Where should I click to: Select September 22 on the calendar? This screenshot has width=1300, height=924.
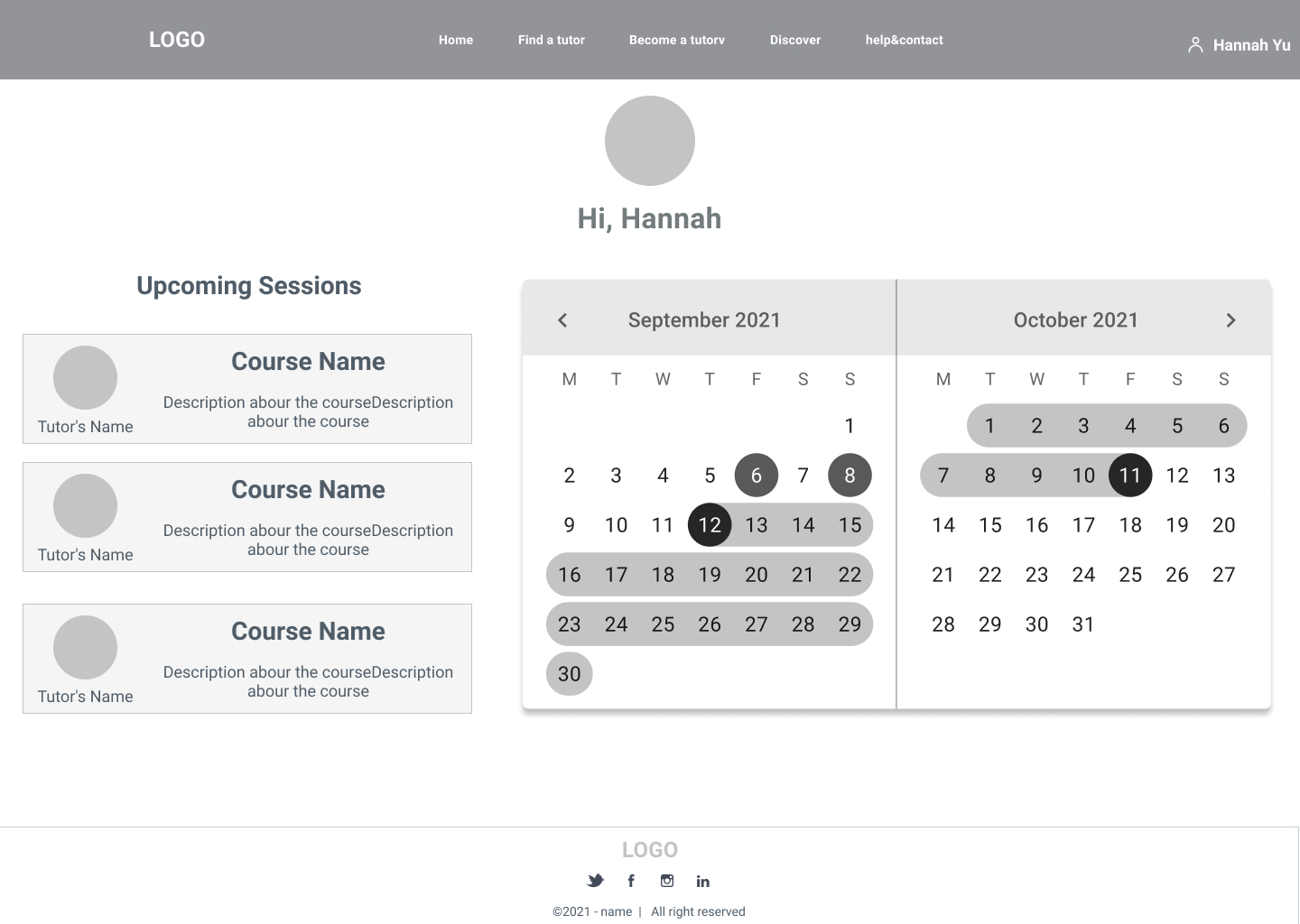click(x=850, y=575)
